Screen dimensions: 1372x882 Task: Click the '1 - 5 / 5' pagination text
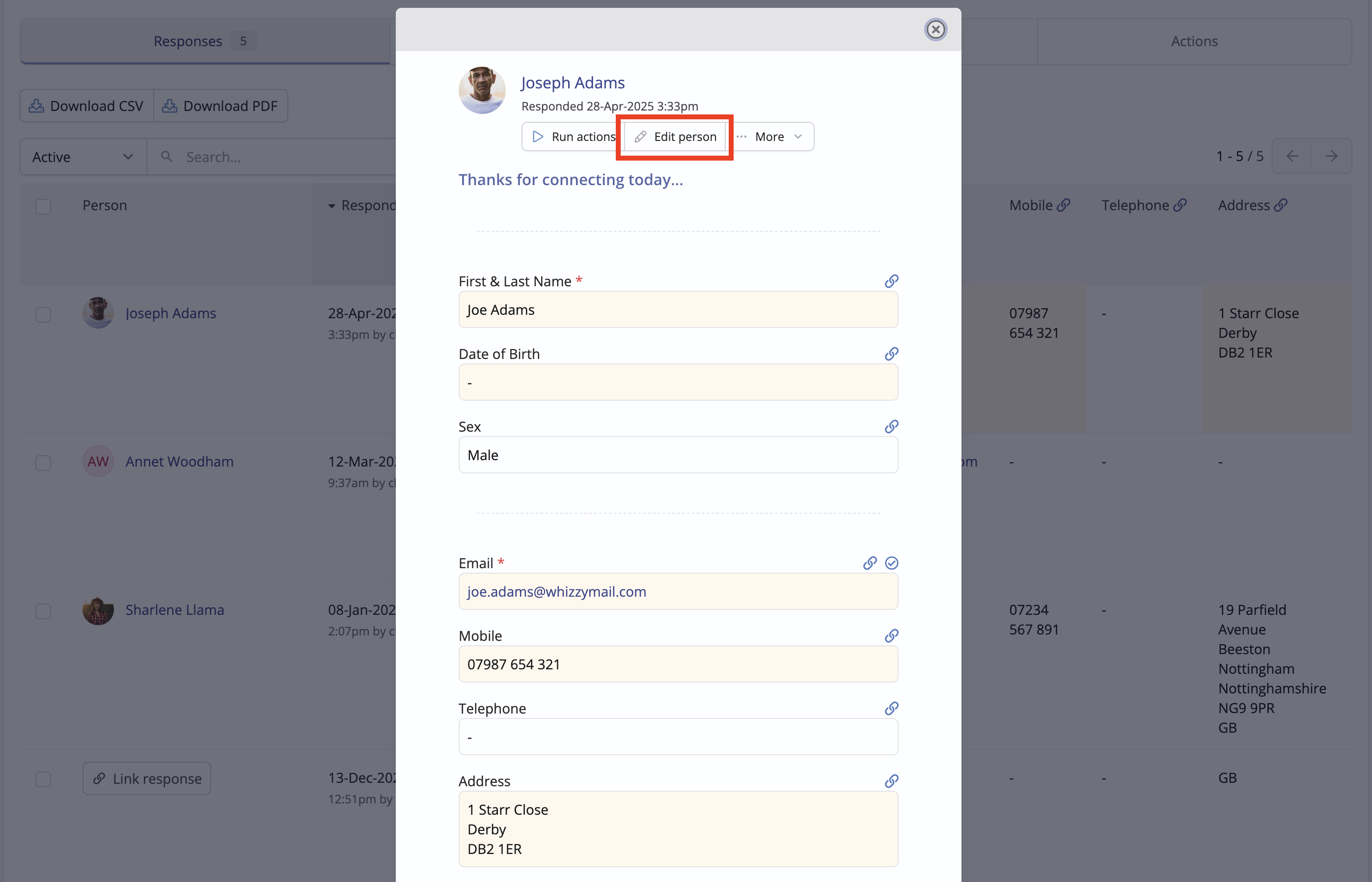click(1240, 156)
